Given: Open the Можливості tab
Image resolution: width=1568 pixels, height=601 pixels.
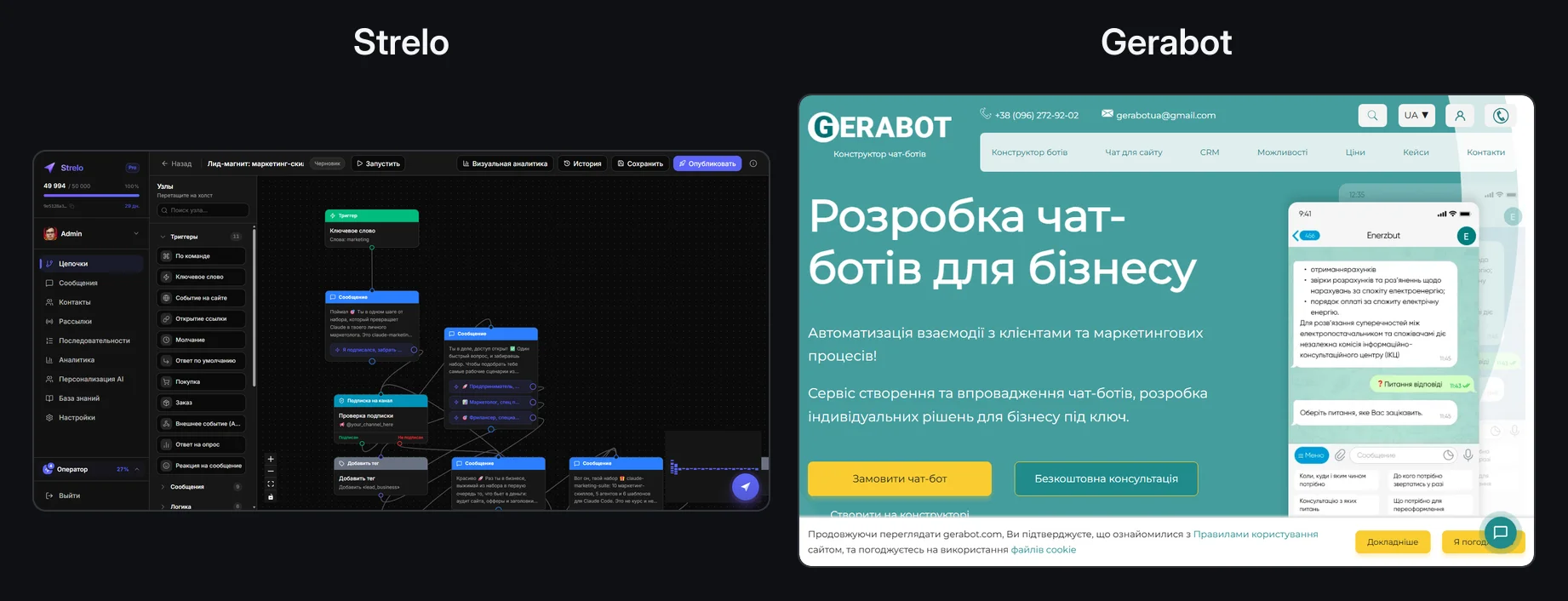Looking at the screenshot, I should click(1282, 152).
